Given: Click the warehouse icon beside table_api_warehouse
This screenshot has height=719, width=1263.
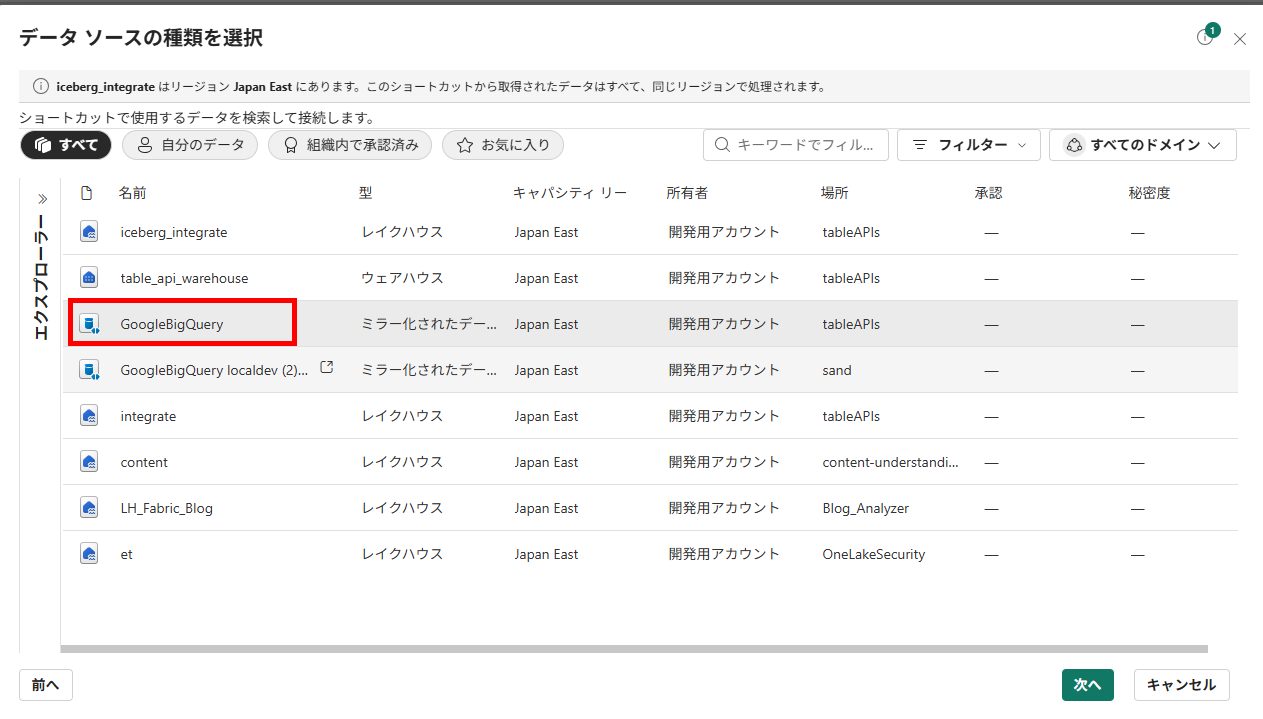Looking at the screenshot, I should 89,278.
